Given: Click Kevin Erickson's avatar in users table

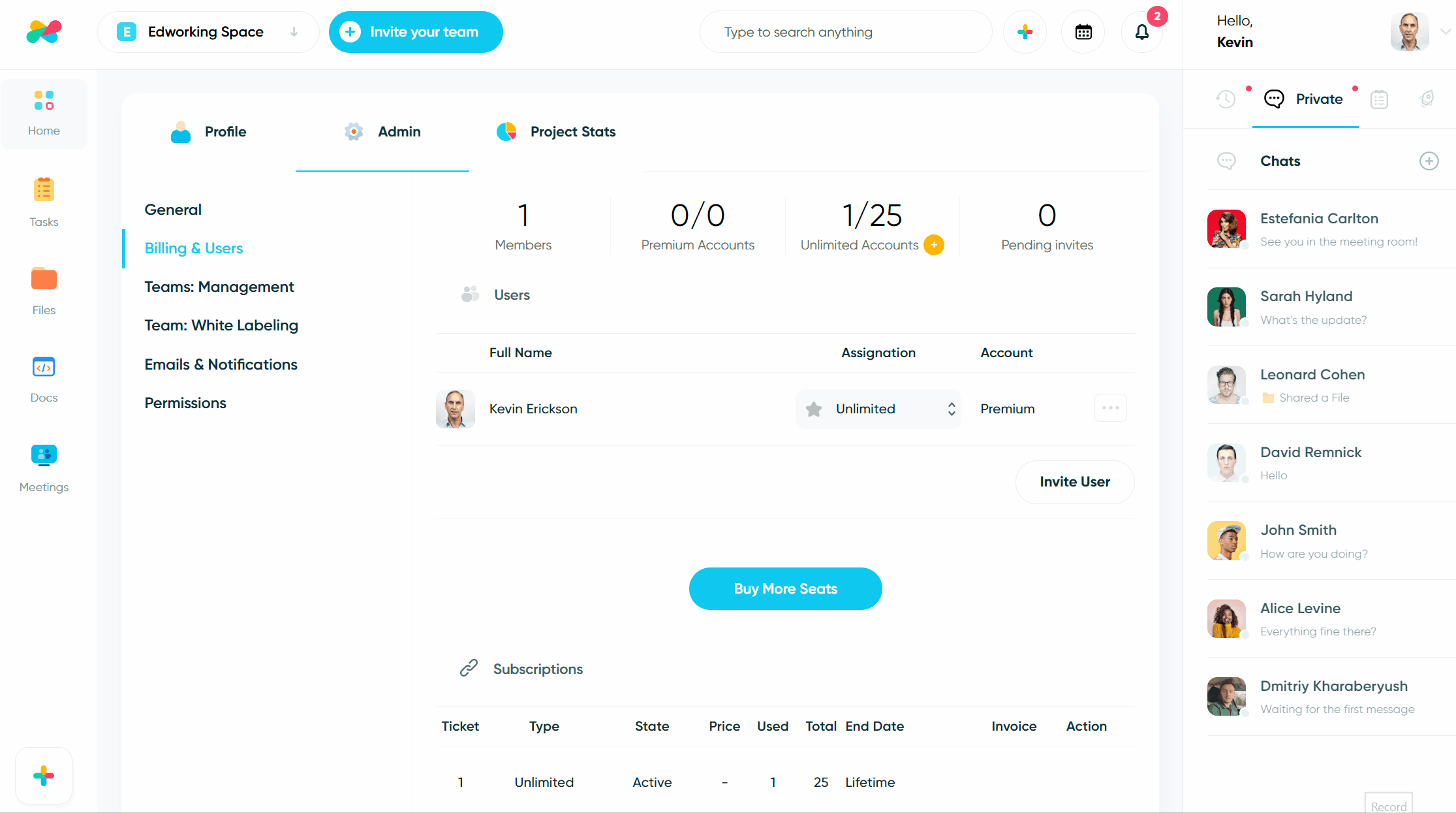Looking at the screenshot, I should 456,409.
